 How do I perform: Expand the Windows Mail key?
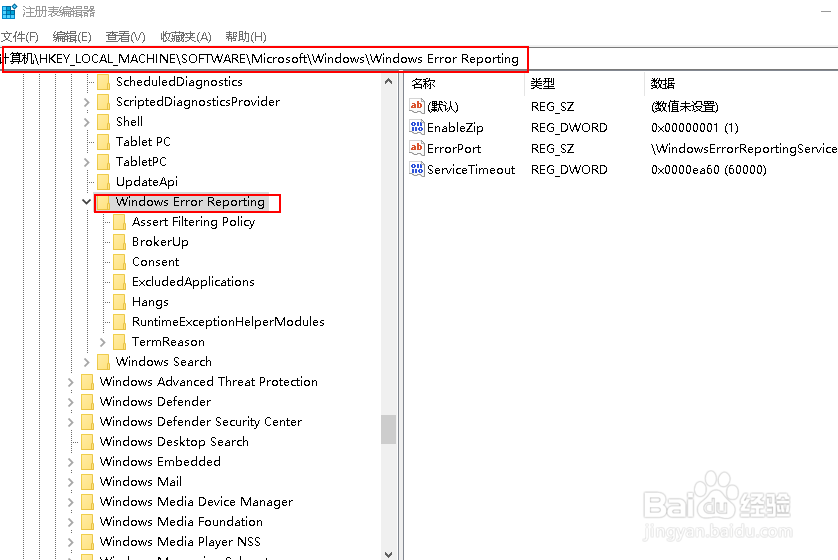[71, 482]
